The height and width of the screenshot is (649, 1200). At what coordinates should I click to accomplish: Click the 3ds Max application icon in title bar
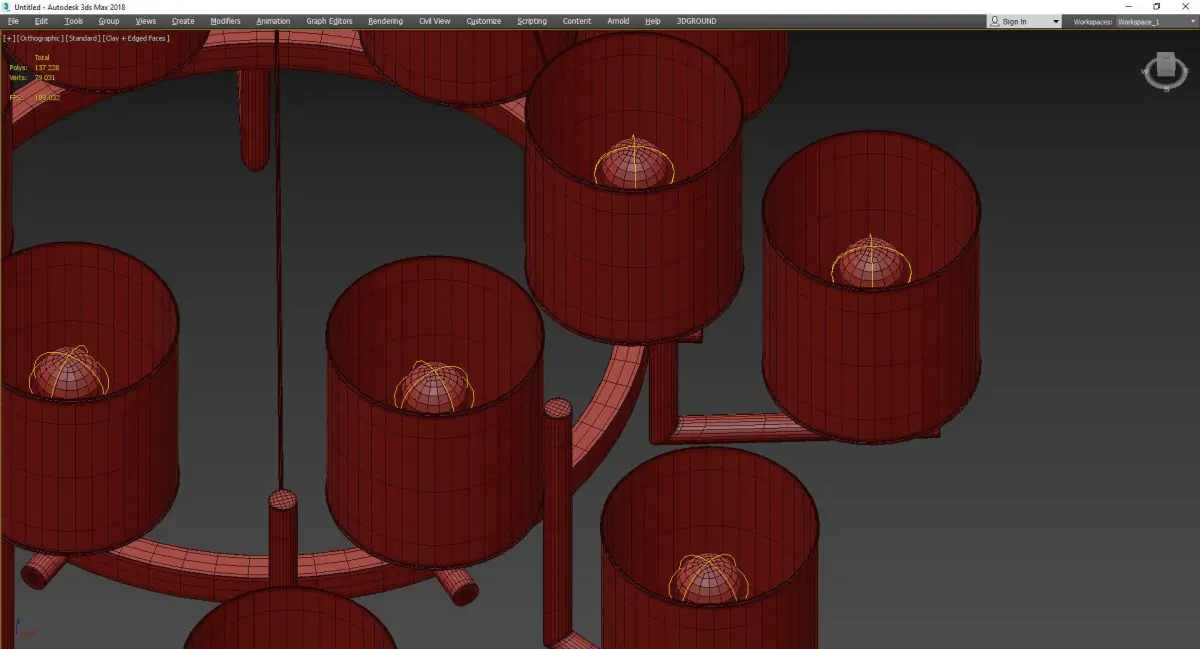click(x=7, y=7)
